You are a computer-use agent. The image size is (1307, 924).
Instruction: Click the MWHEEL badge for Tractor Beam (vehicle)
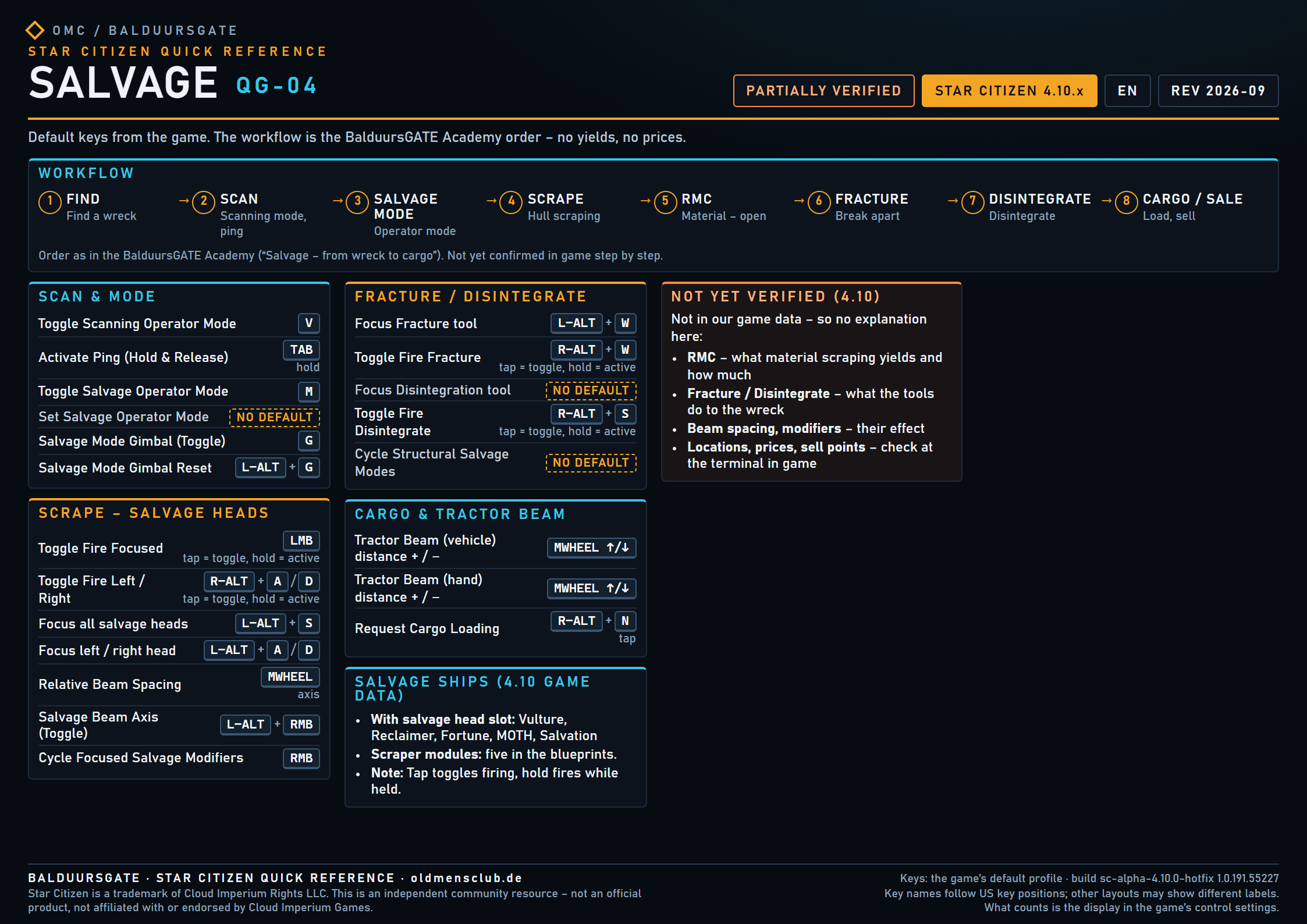pos(591,548)
